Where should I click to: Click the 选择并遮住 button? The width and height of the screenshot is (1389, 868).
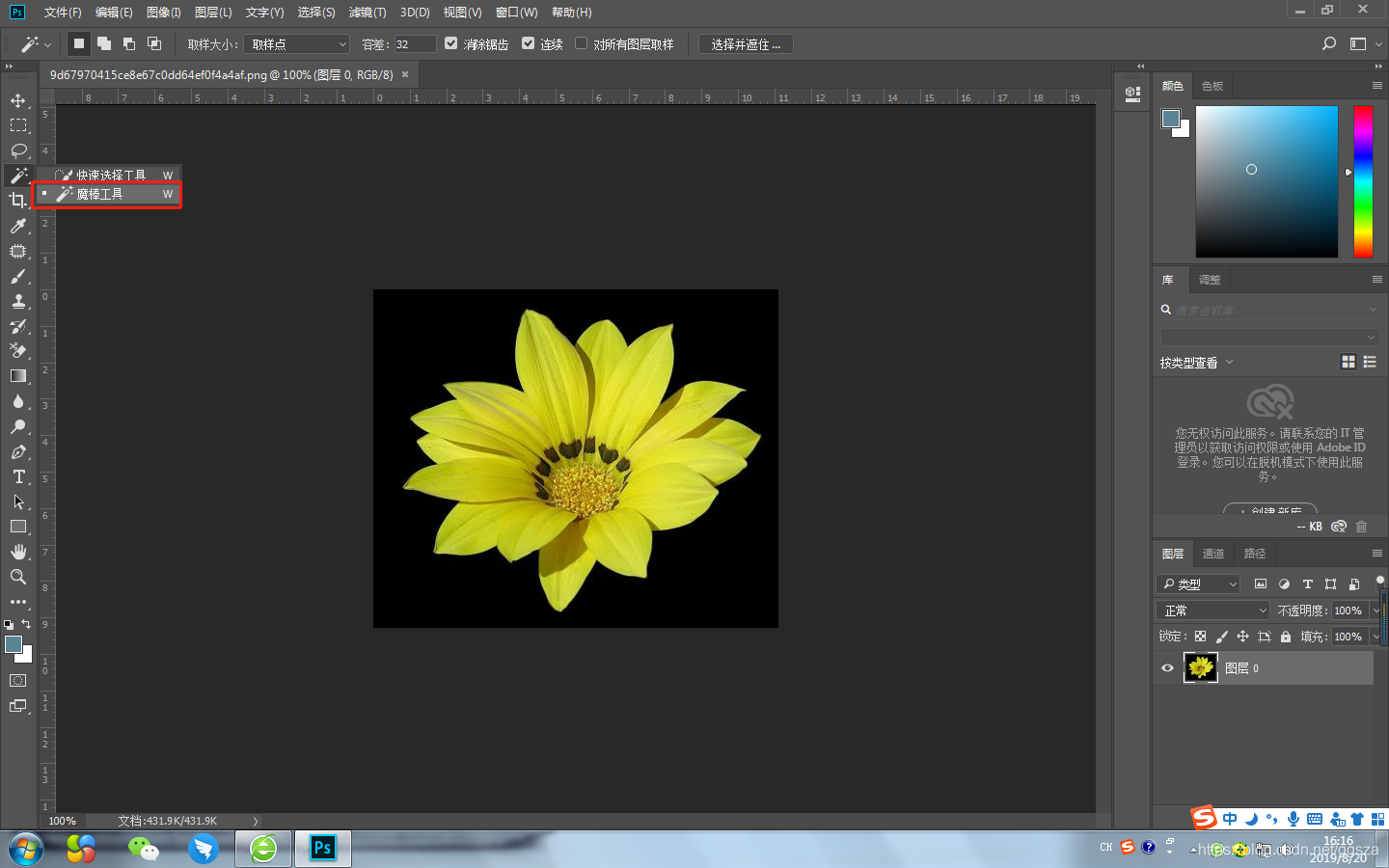pos(746,44)
